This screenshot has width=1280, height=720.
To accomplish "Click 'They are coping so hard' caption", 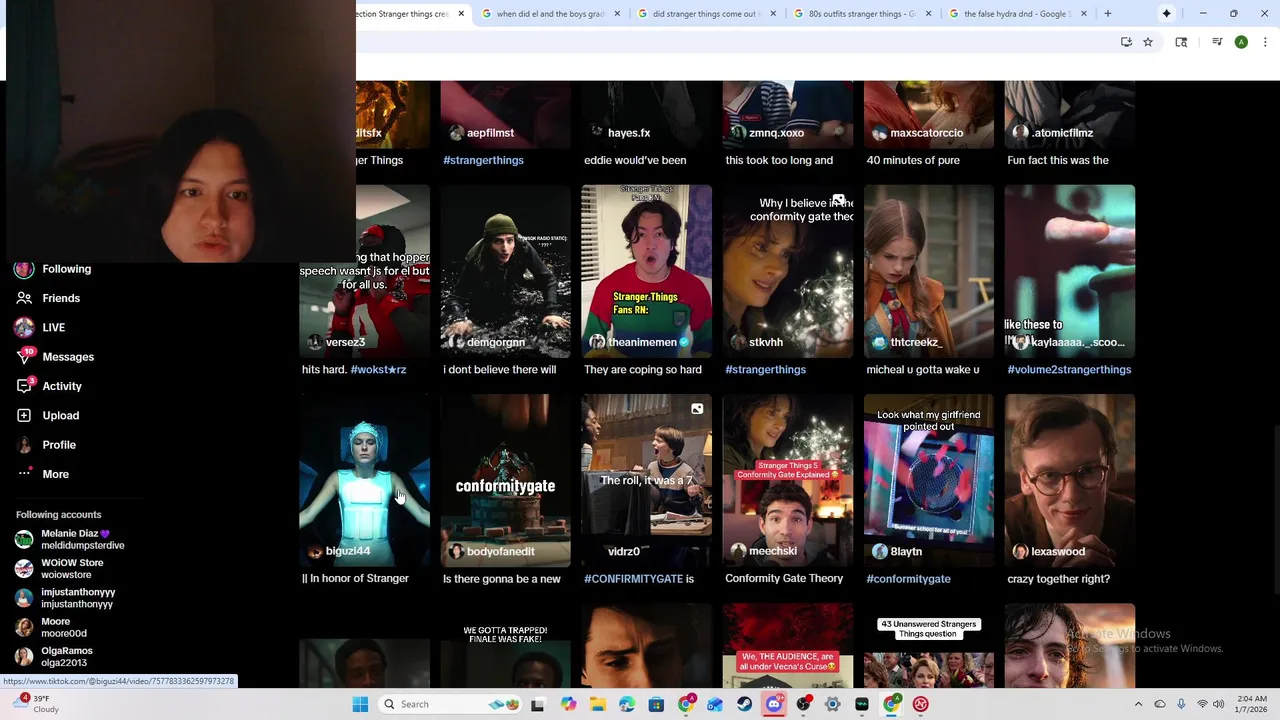I will click(643, 370).
